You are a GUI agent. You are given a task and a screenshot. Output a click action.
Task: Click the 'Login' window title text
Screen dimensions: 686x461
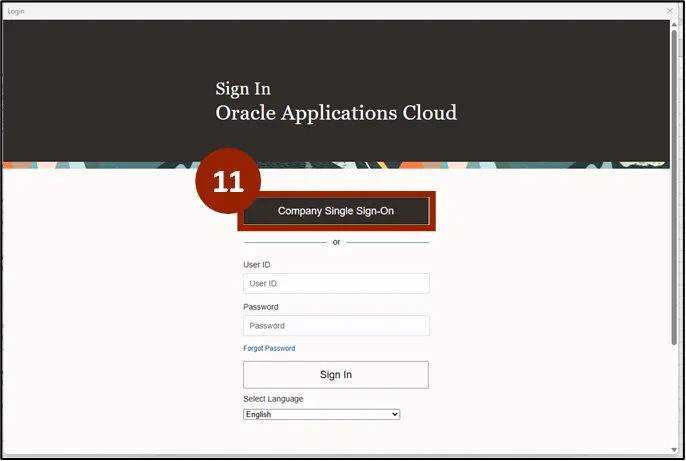pyautogui.click(x=16, y=11)
